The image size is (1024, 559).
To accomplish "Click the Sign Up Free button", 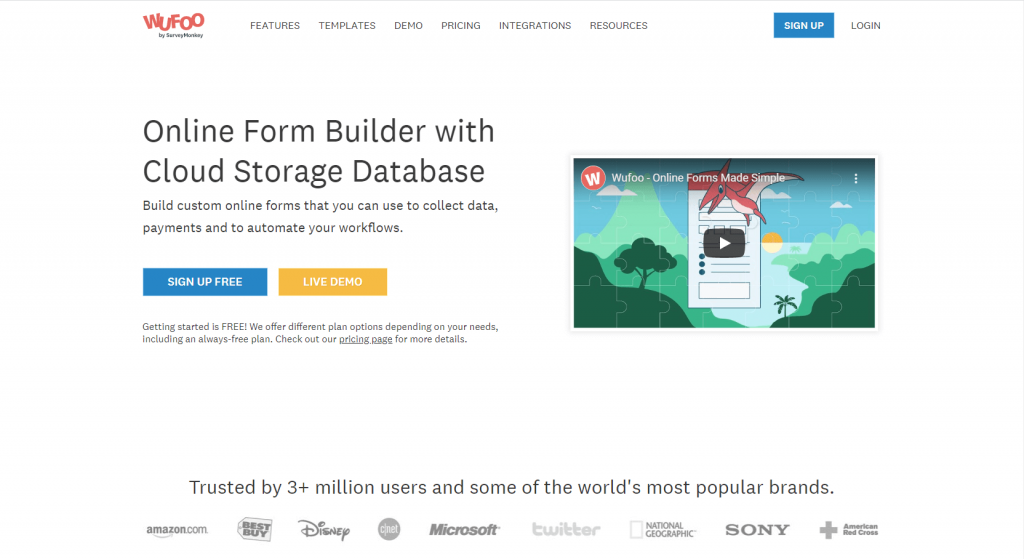I will pos(205,282).
